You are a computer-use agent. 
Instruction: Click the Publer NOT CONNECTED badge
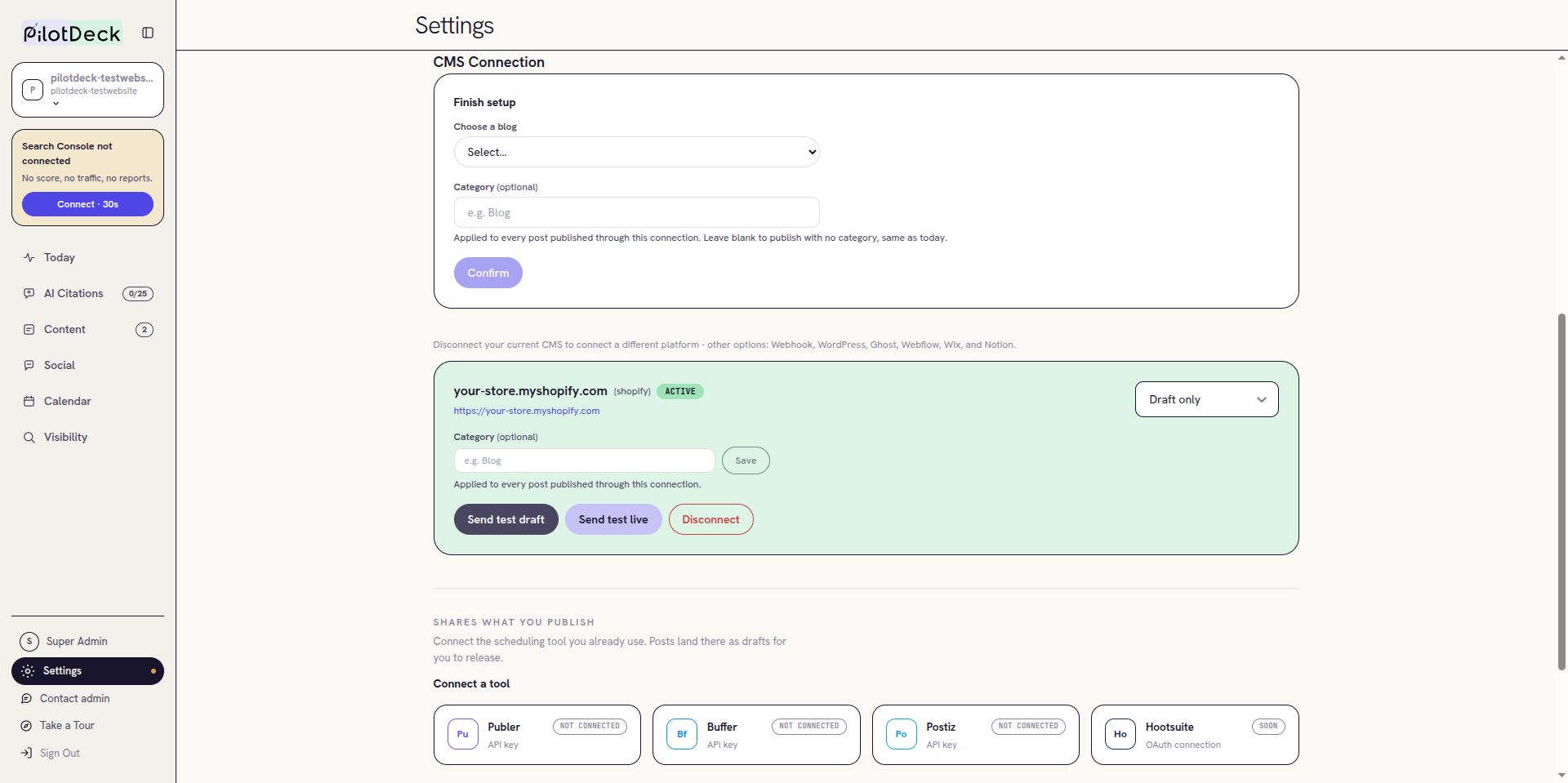pos(590,726)
